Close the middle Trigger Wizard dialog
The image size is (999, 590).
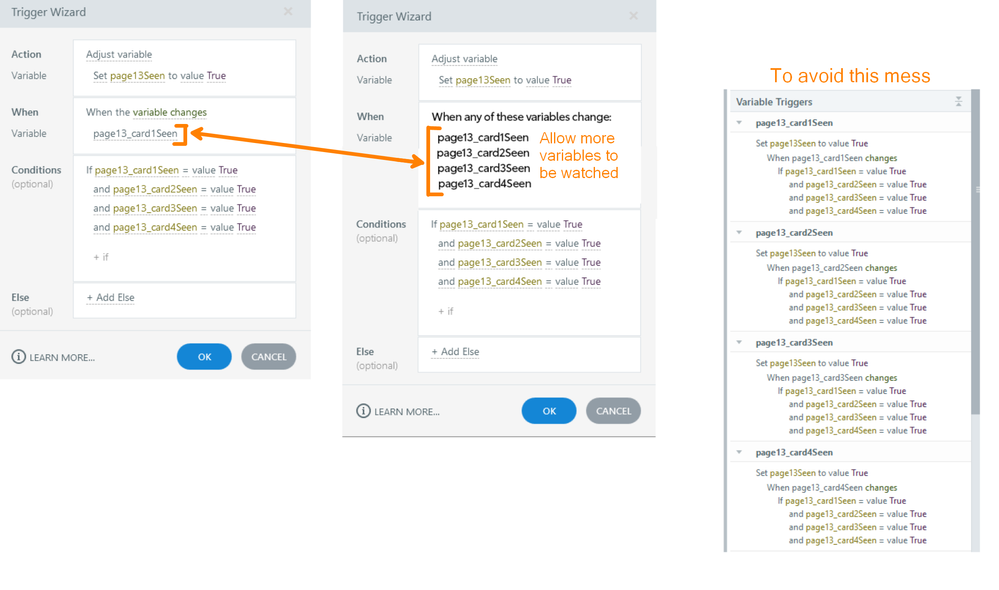click(x=633, y=16)
